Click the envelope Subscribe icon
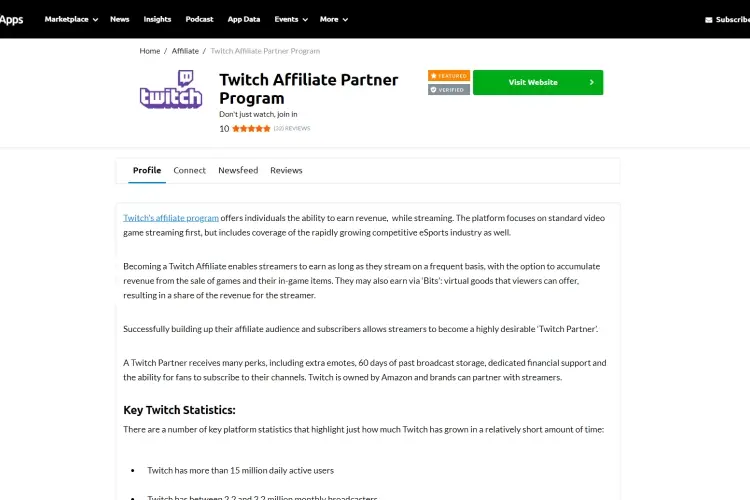The width and height of the screenshot is (750, 500). [x=708, y=20]
